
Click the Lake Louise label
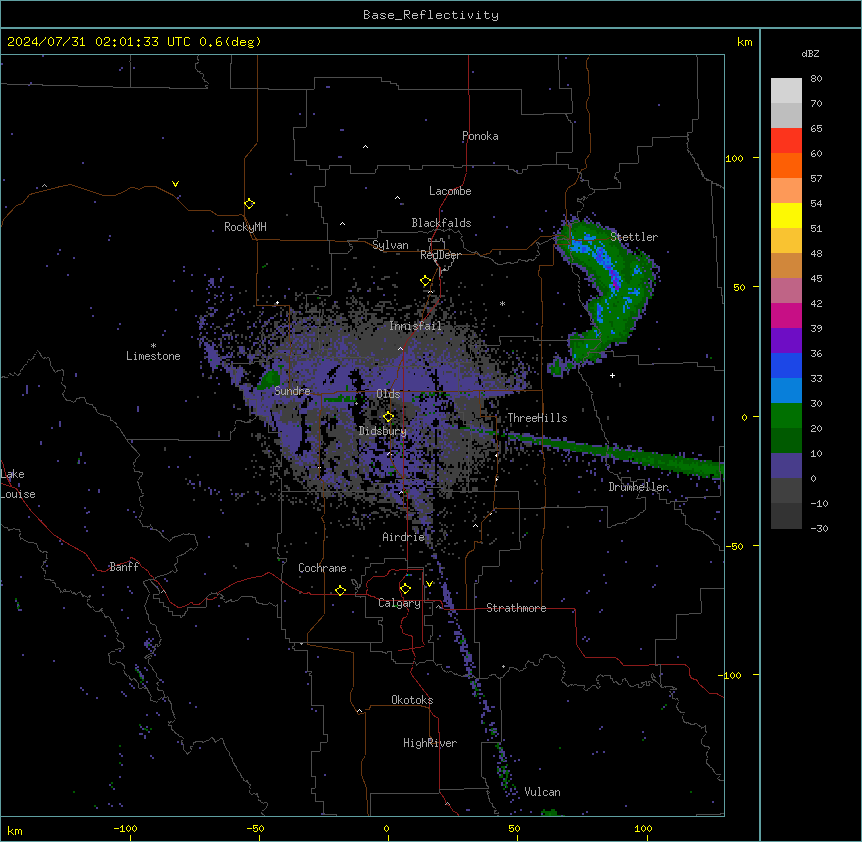tap(16, 484)
